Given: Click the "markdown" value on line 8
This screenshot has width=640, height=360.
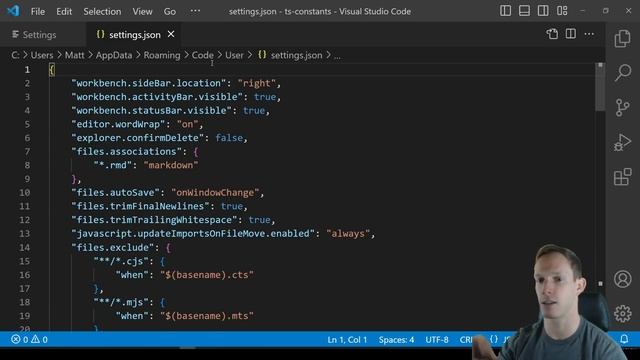Looking at the screenshot, I should 171,165.
